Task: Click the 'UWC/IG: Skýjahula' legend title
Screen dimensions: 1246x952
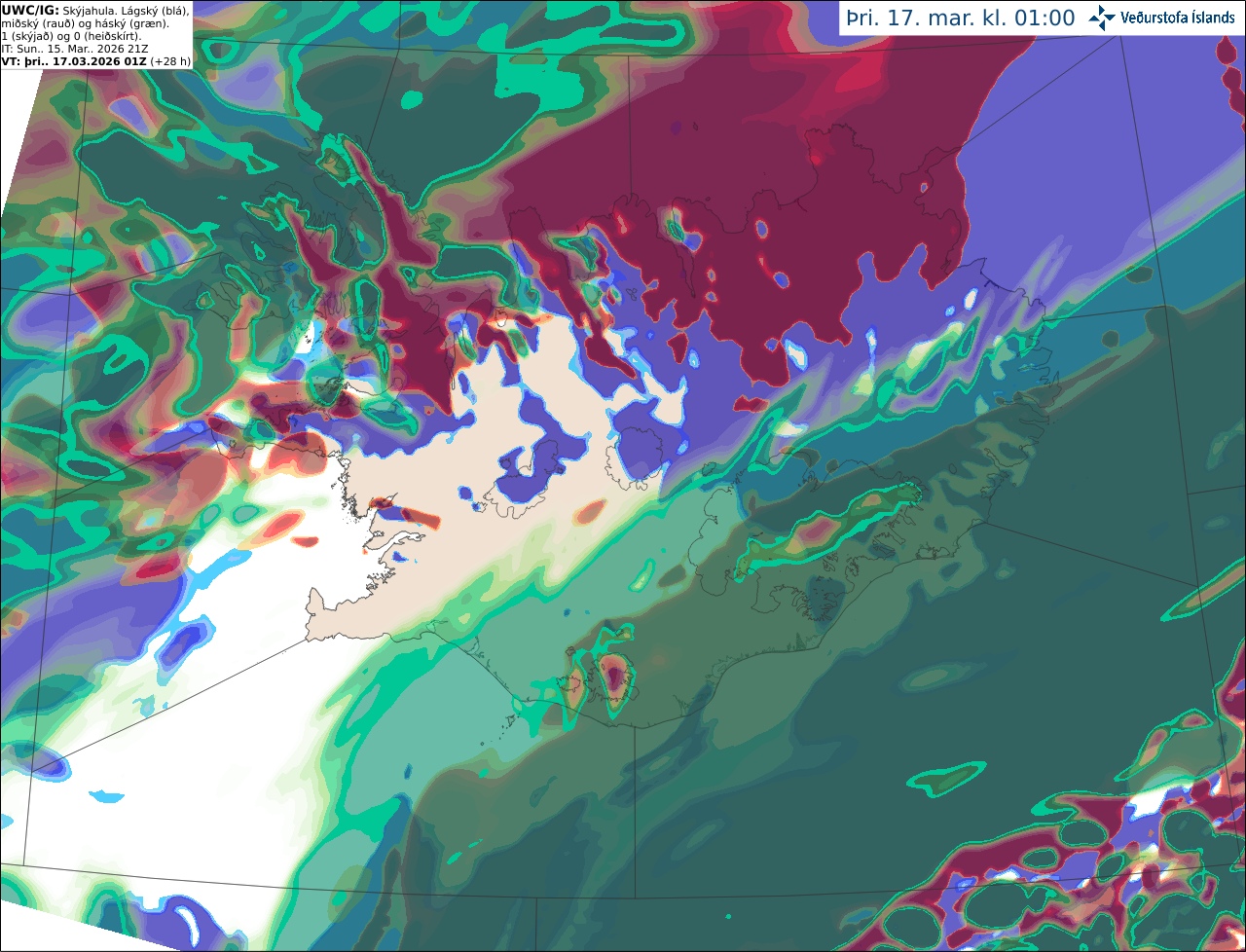Action: coord(58,10)
